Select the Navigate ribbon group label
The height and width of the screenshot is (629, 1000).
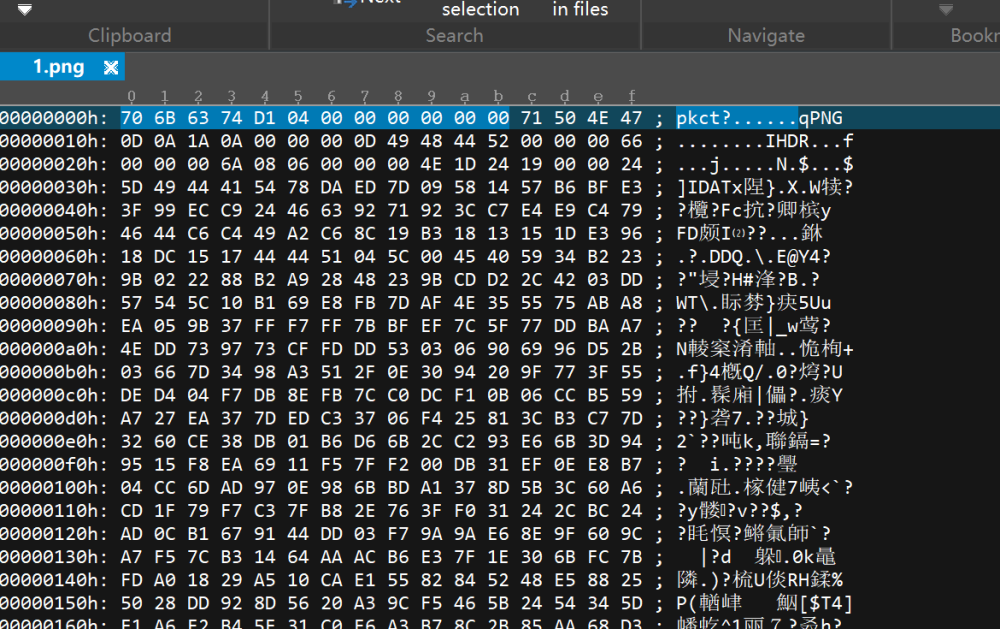pyautogui.click(x=765, y=36)
